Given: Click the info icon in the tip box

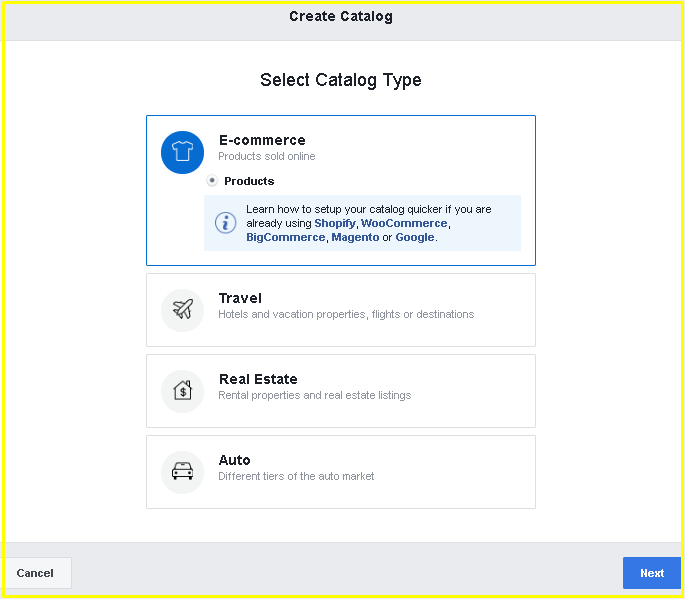Looking at the screenshot, I should click(x=225, y=223).
